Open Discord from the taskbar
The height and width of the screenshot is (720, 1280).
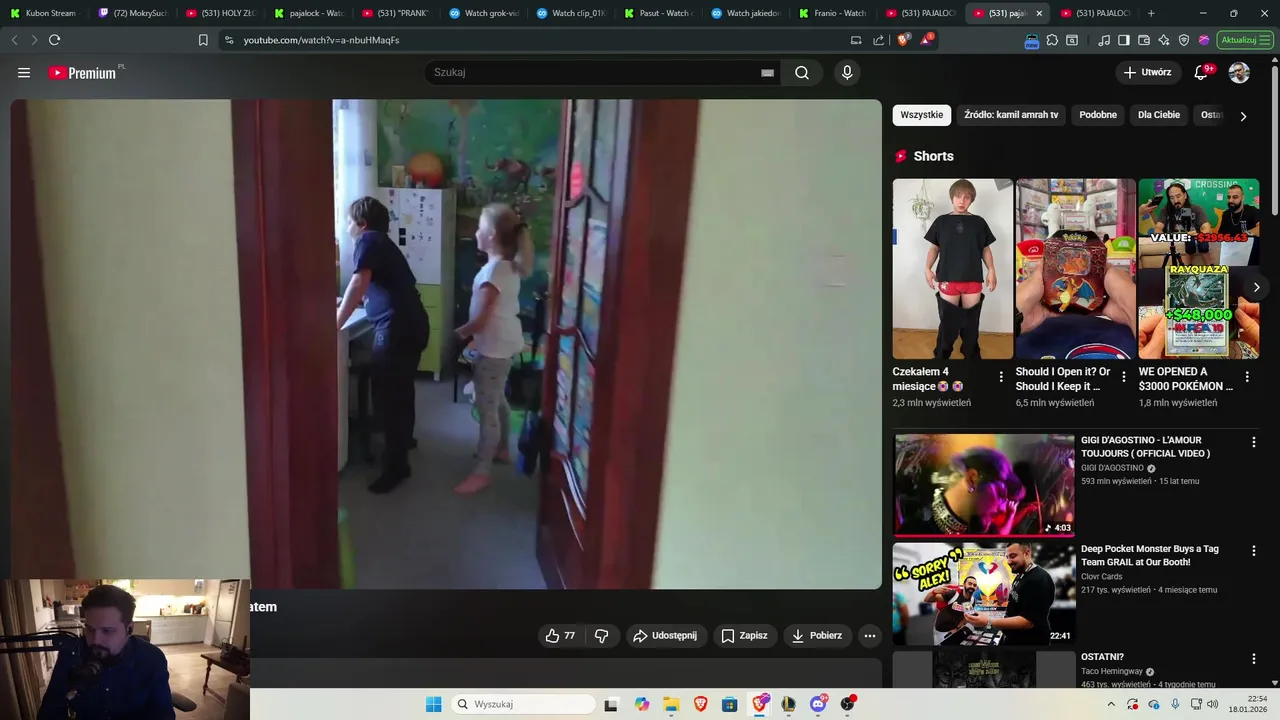(x=818, y=704)
